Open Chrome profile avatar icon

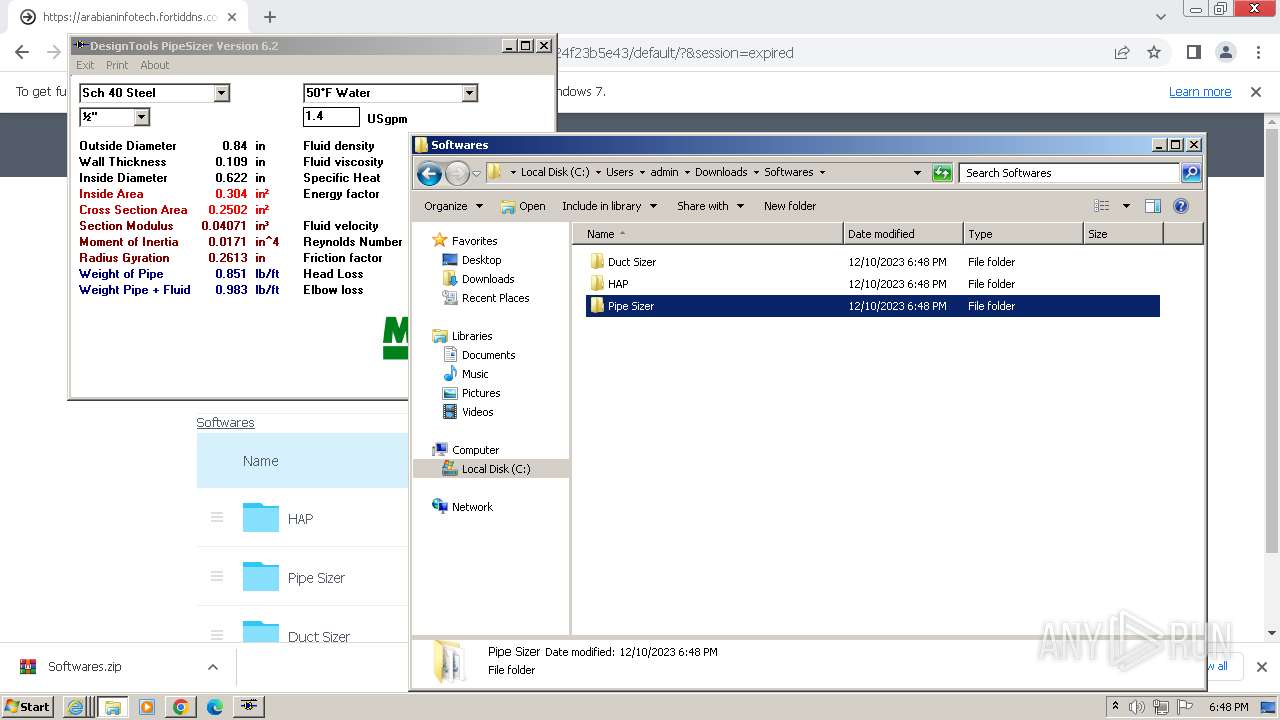[x=1225, y=53]
